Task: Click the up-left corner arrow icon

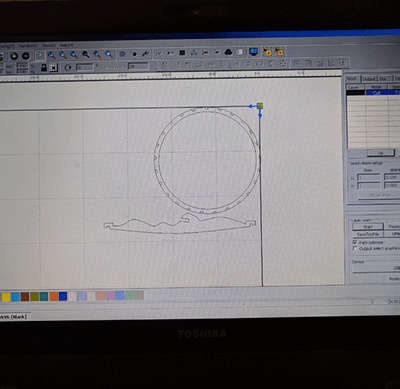Action: pos(296,63)
